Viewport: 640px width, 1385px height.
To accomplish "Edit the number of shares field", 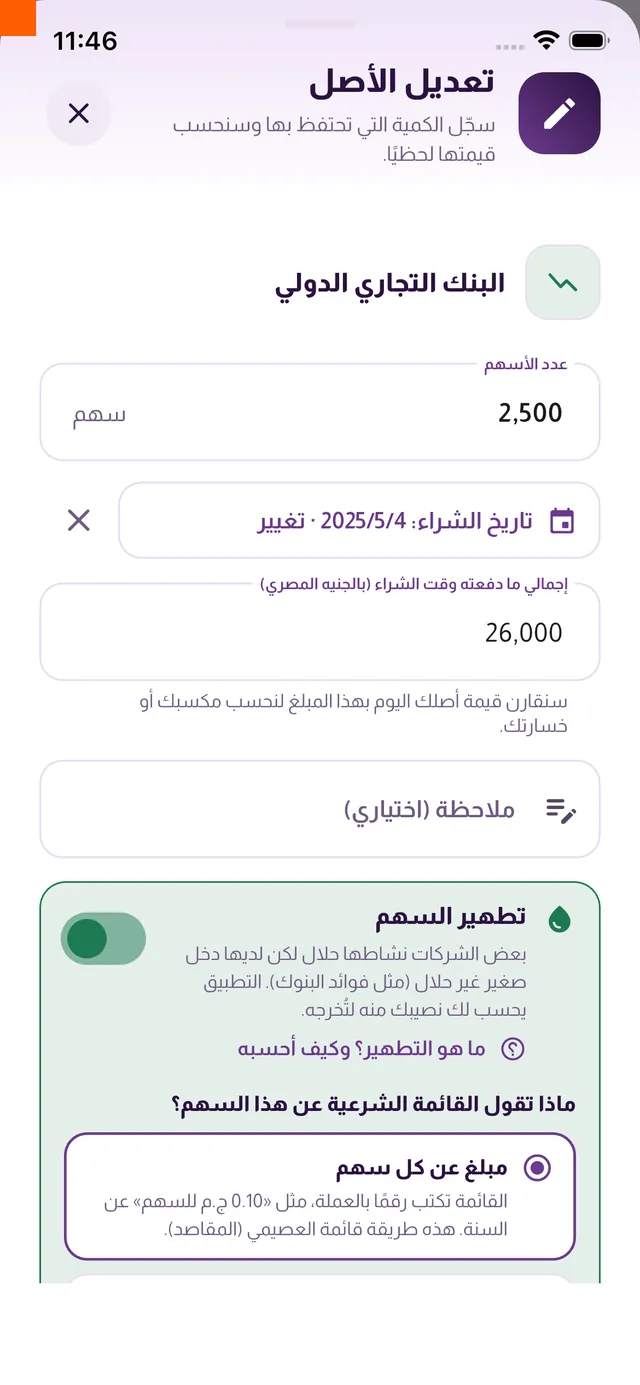I will click(320, 412).
